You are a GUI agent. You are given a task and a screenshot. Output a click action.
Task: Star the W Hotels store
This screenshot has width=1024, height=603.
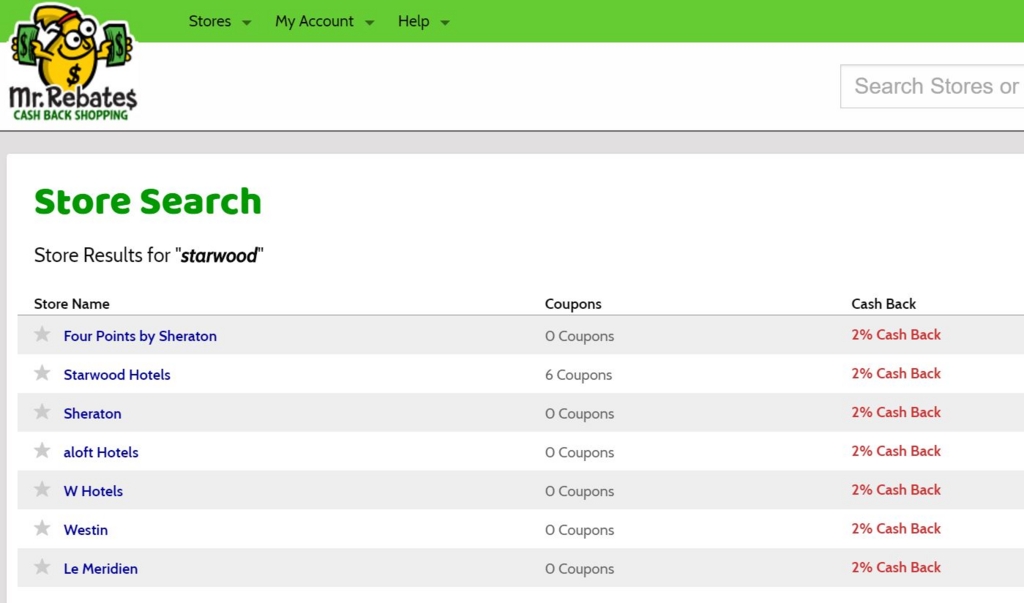(42, 489)
